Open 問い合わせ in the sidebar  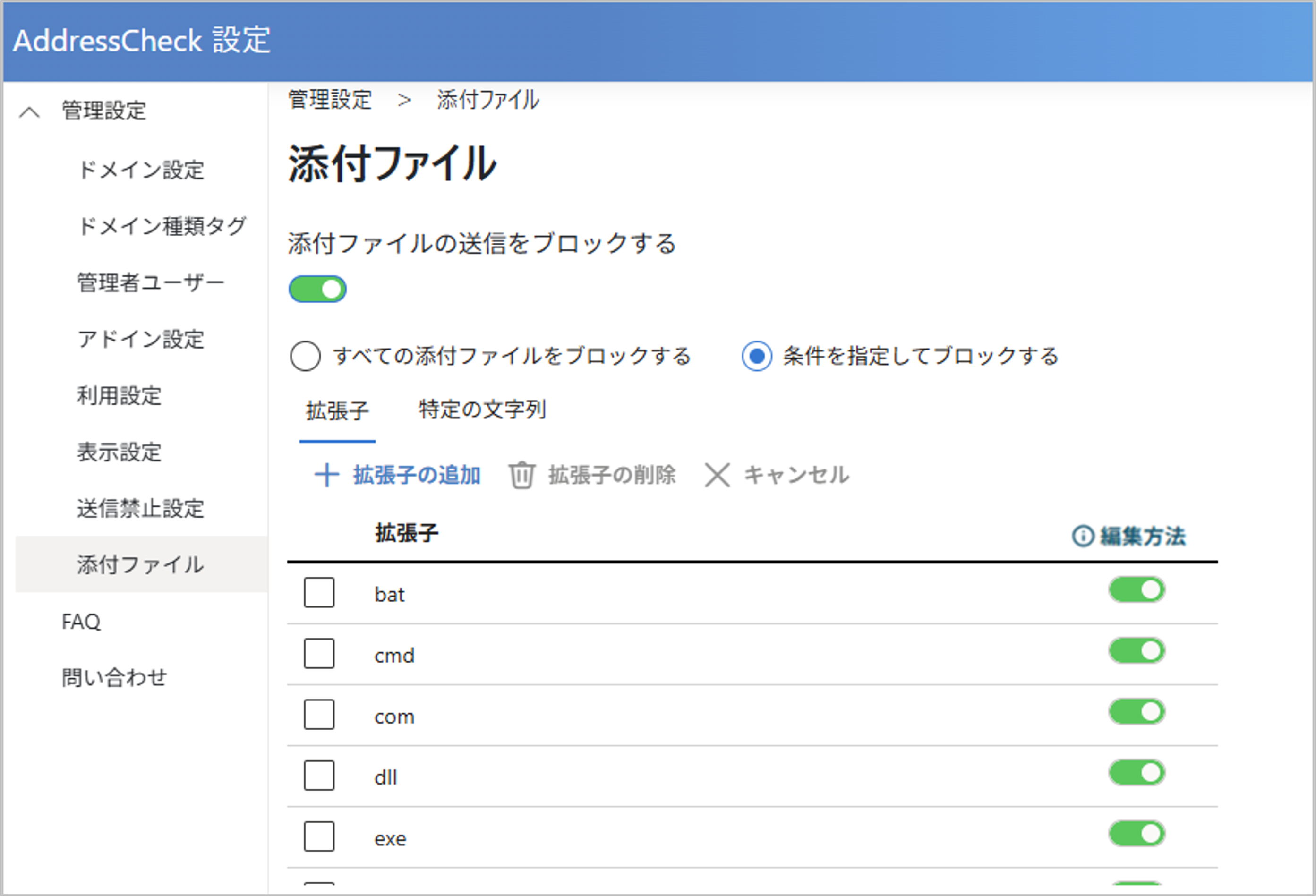(114, 677)
